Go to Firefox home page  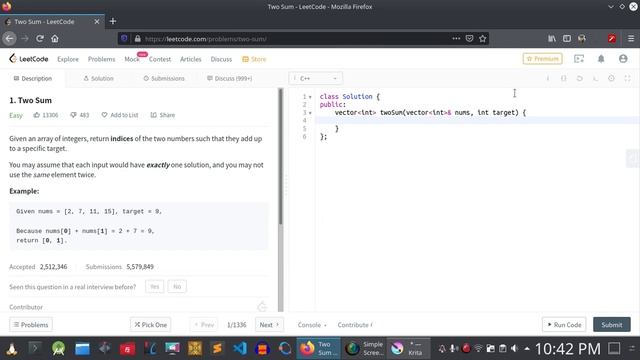coord(55,39)
